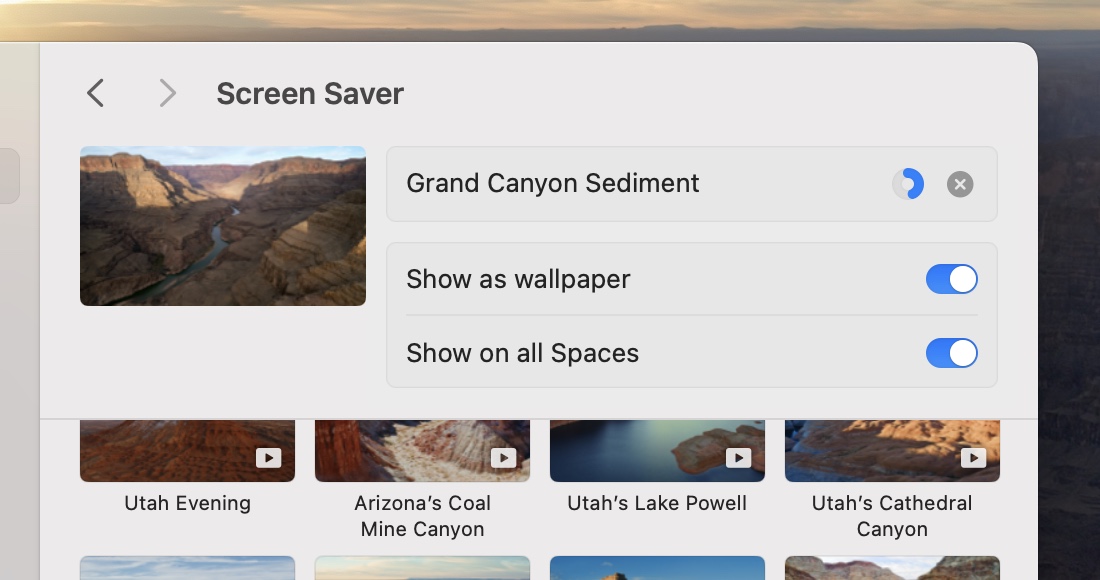Click the Show as wallpaper label
This screenshot has width=1100, height=580.
click(518, 279)
